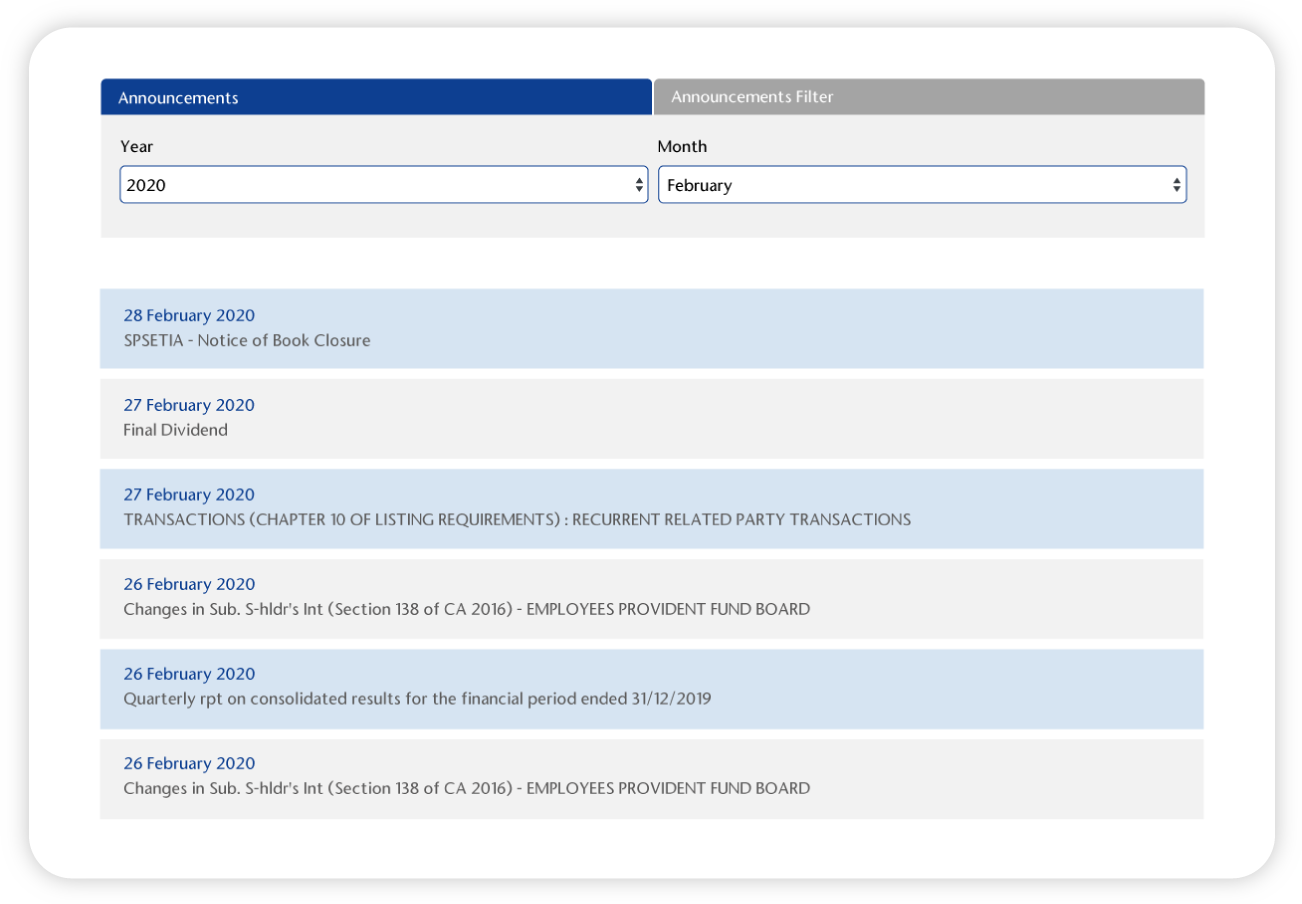Click the Year selector up-down arrow icon
The image size is (1302, 904).
pyautogui.click(x=639, y=185)
